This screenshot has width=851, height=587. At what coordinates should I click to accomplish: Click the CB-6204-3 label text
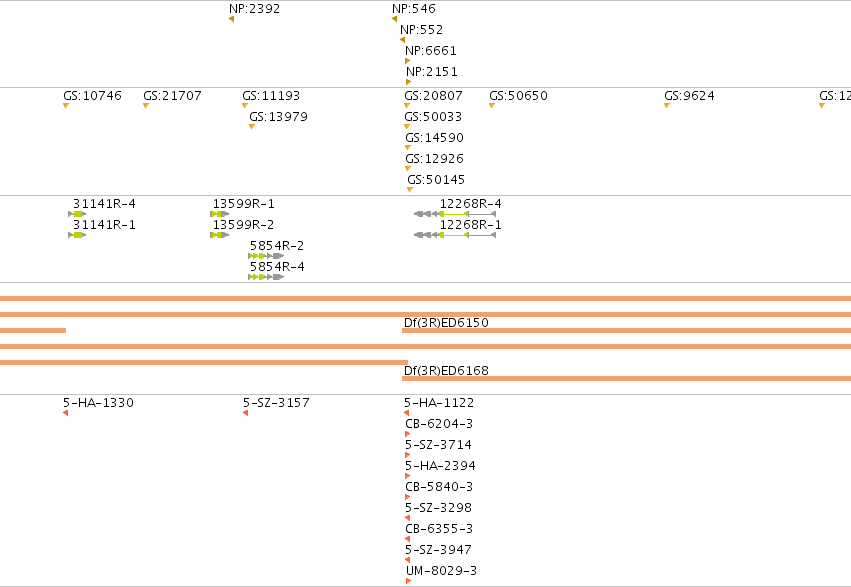(439, 424)
